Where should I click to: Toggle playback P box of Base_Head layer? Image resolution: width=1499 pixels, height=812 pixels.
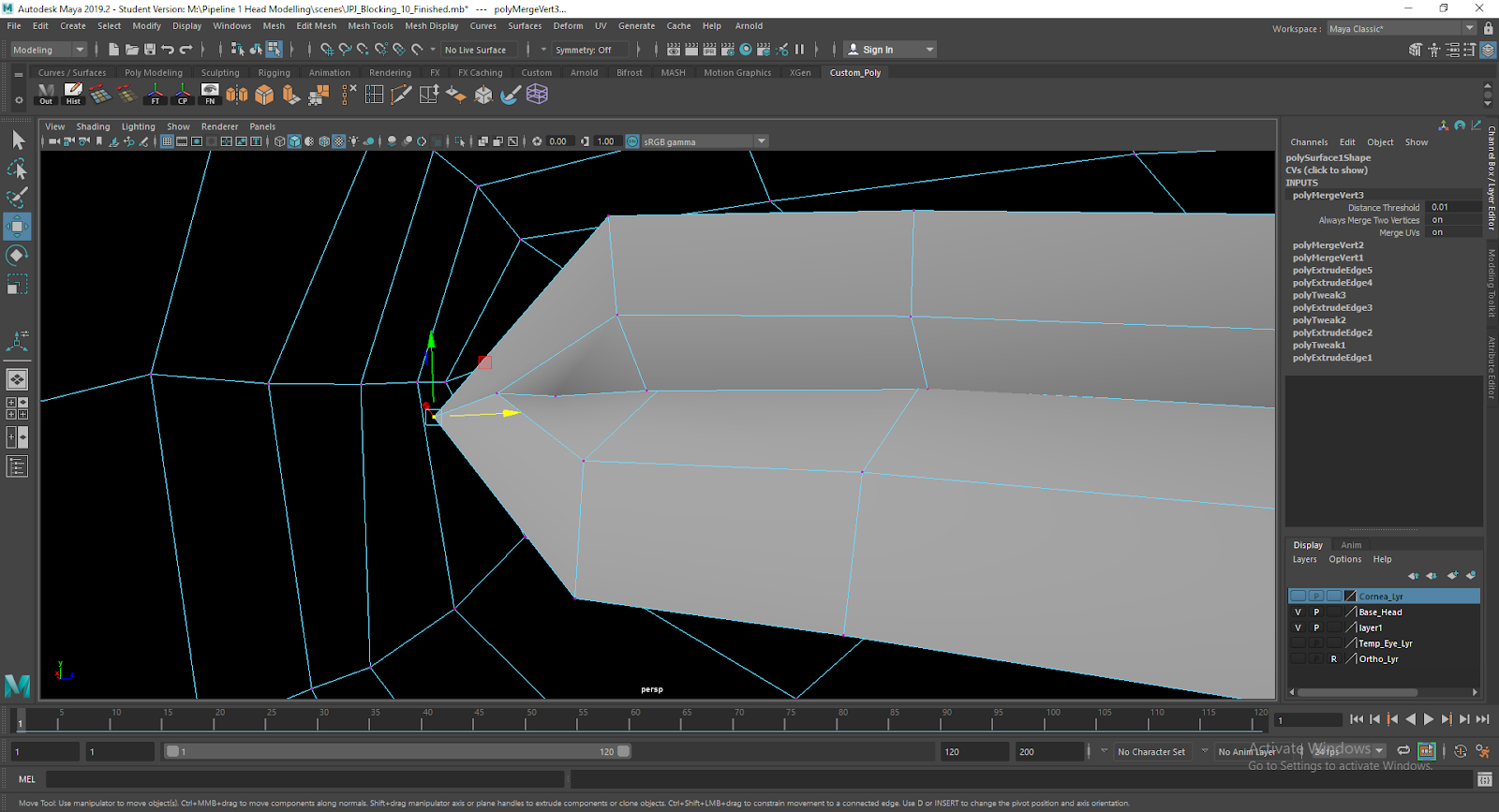(x=1316, y=613)
